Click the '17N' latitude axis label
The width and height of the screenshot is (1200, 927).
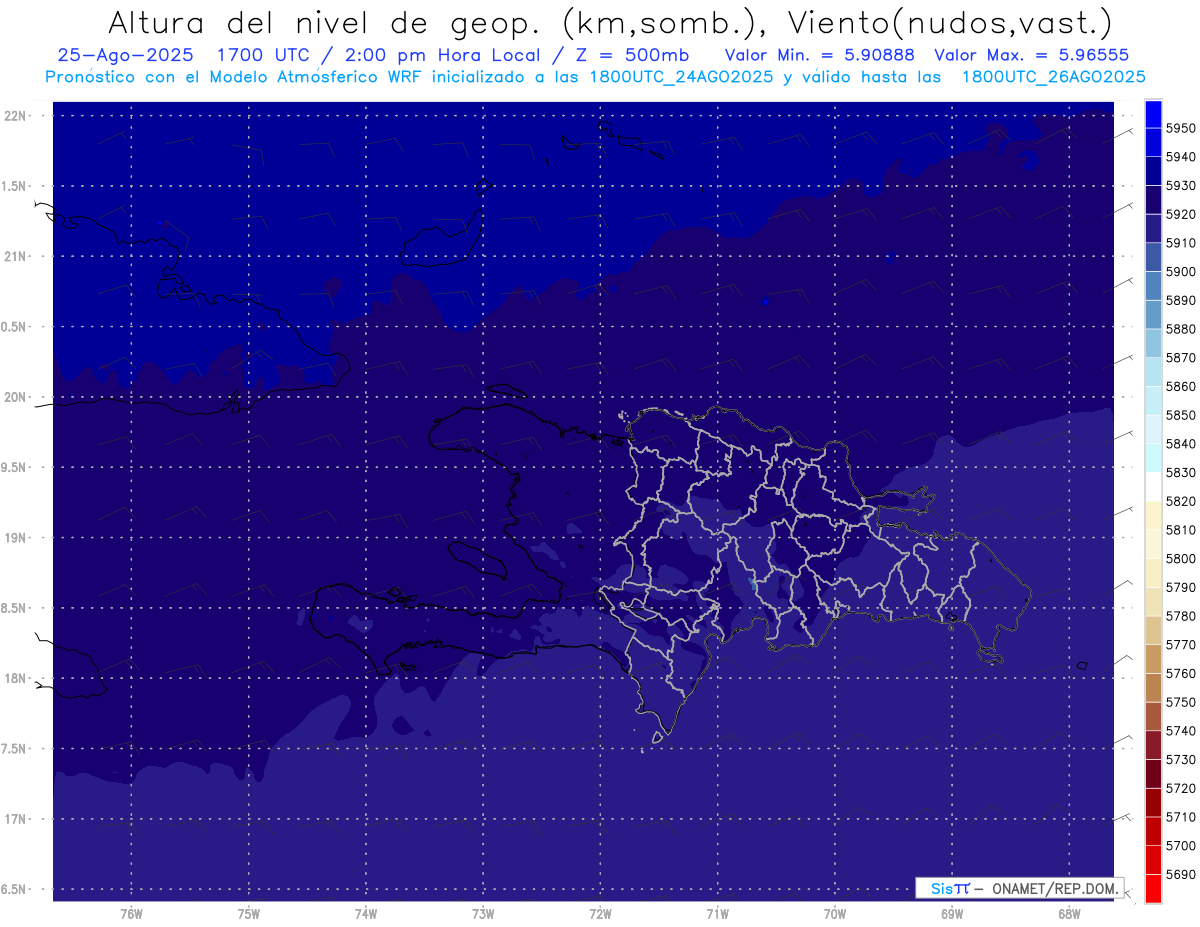[15, 819]
